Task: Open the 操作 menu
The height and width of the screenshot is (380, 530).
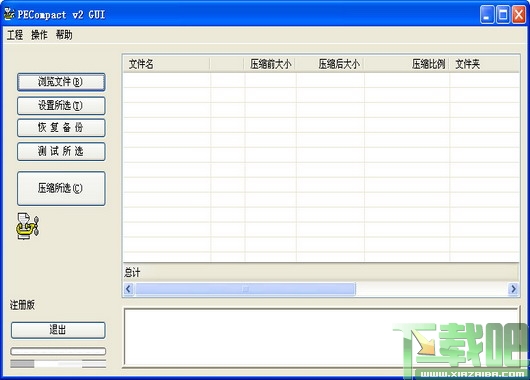Action: pyautogui.click(x=39, y=35)
